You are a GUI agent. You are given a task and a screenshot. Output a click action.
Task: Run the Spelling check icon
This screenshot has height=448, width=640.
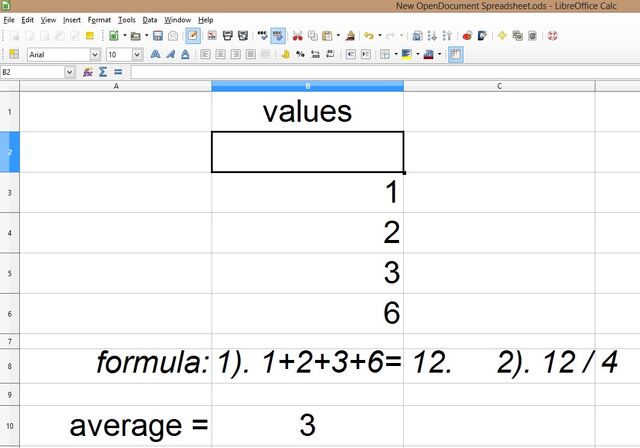tap(262, 36)
